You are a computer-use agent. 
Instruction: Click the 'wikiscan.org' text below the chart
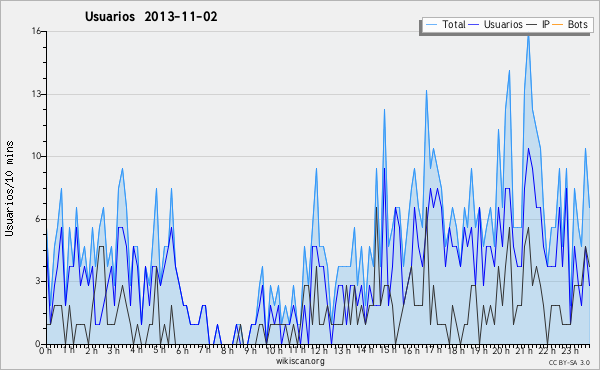[300, 361]
